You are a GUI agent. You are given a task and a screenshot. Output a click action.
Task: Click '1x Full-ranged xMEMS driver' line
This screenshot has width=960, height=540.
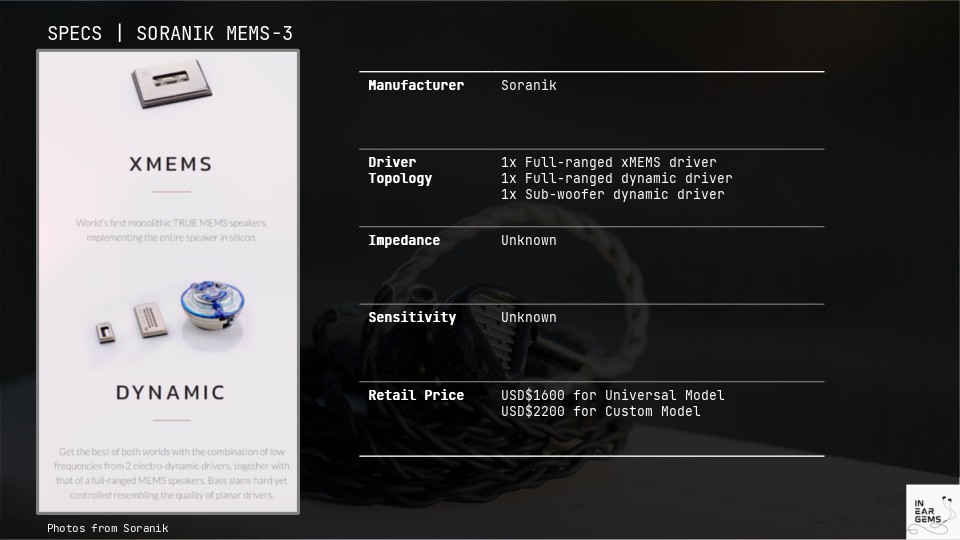tap(608, 162)
